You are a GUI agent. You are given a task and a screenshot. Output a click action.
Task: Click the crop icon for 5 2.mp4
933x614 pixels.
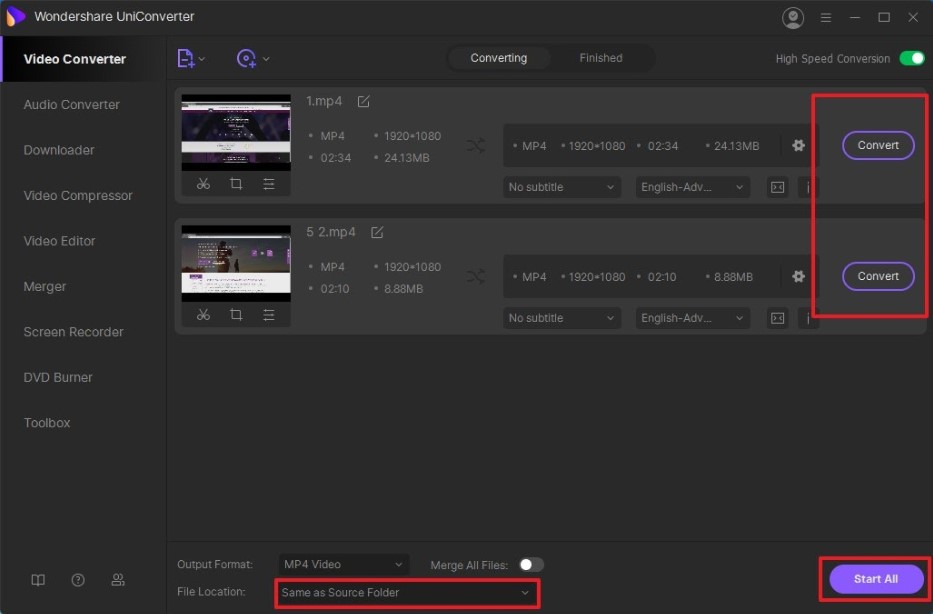point(236,315)
